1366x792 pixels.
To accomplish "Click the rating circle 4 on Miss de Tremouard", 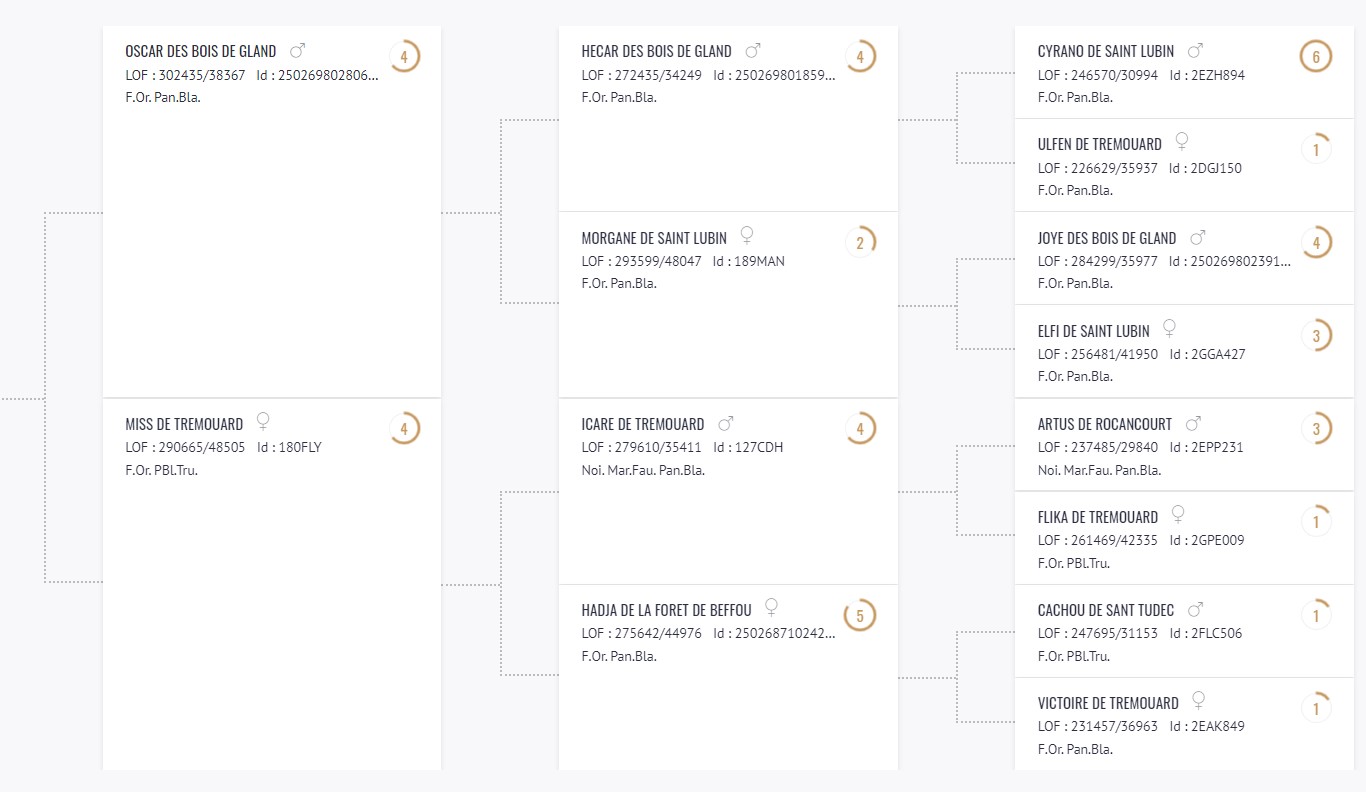I will point(404,429).
